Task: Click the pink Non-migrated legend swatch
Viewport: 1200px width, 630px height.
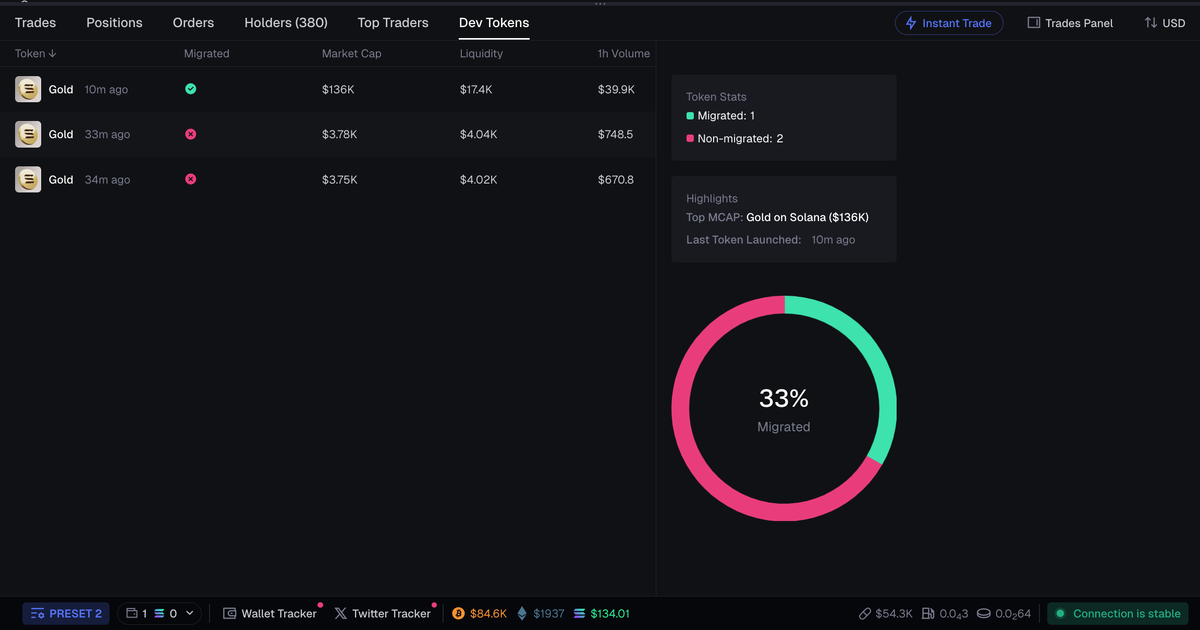Action: [690, 139]
